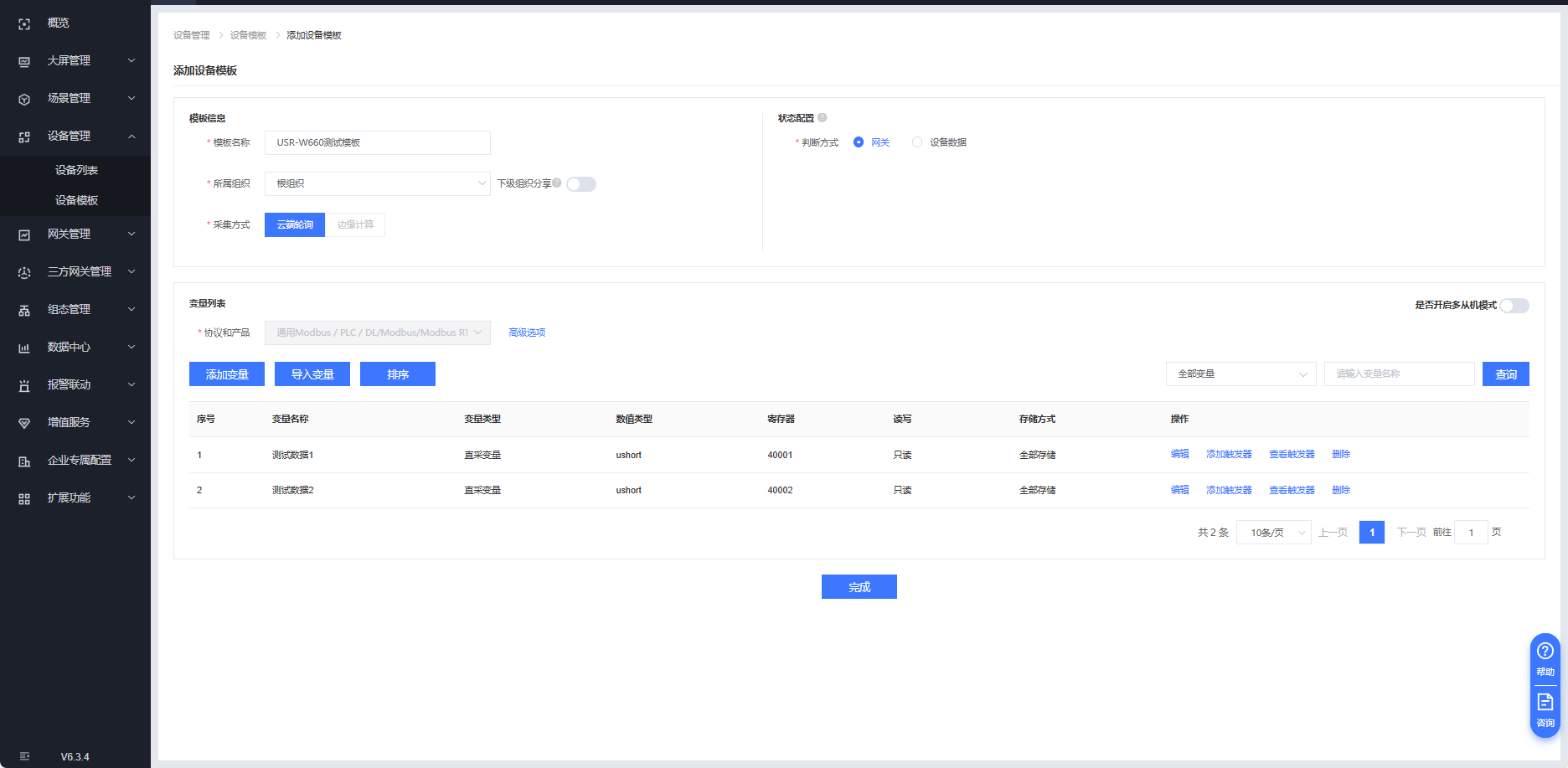Click the 模板名称 input field
Screen dimensions: 1568x768
tap(378, 142)
